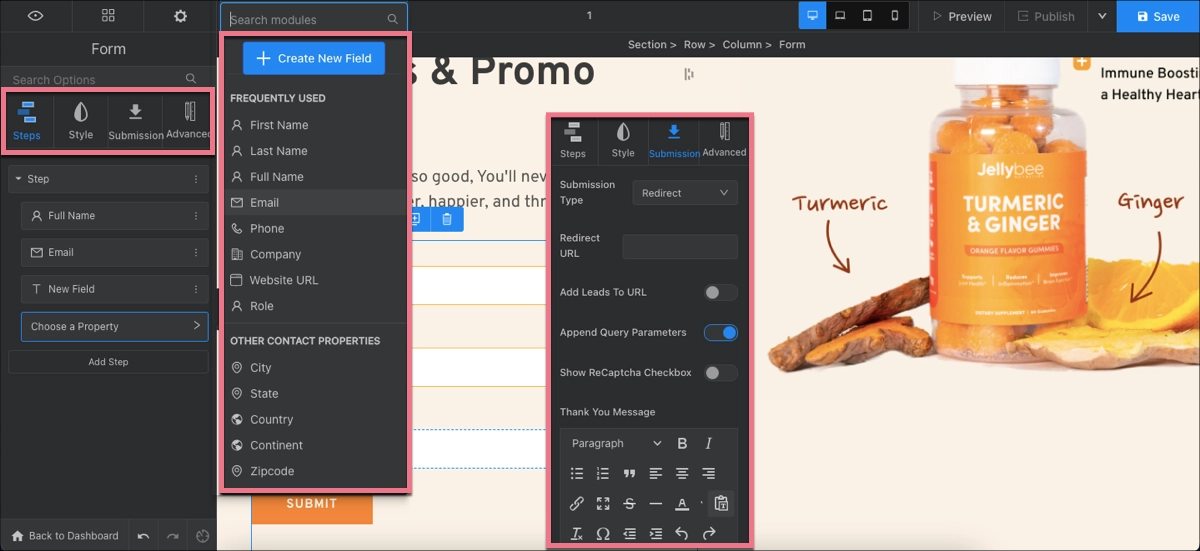Align text left in message editor
The height and width of the screenshot is (551, 1200).
[x=655, y=473]
